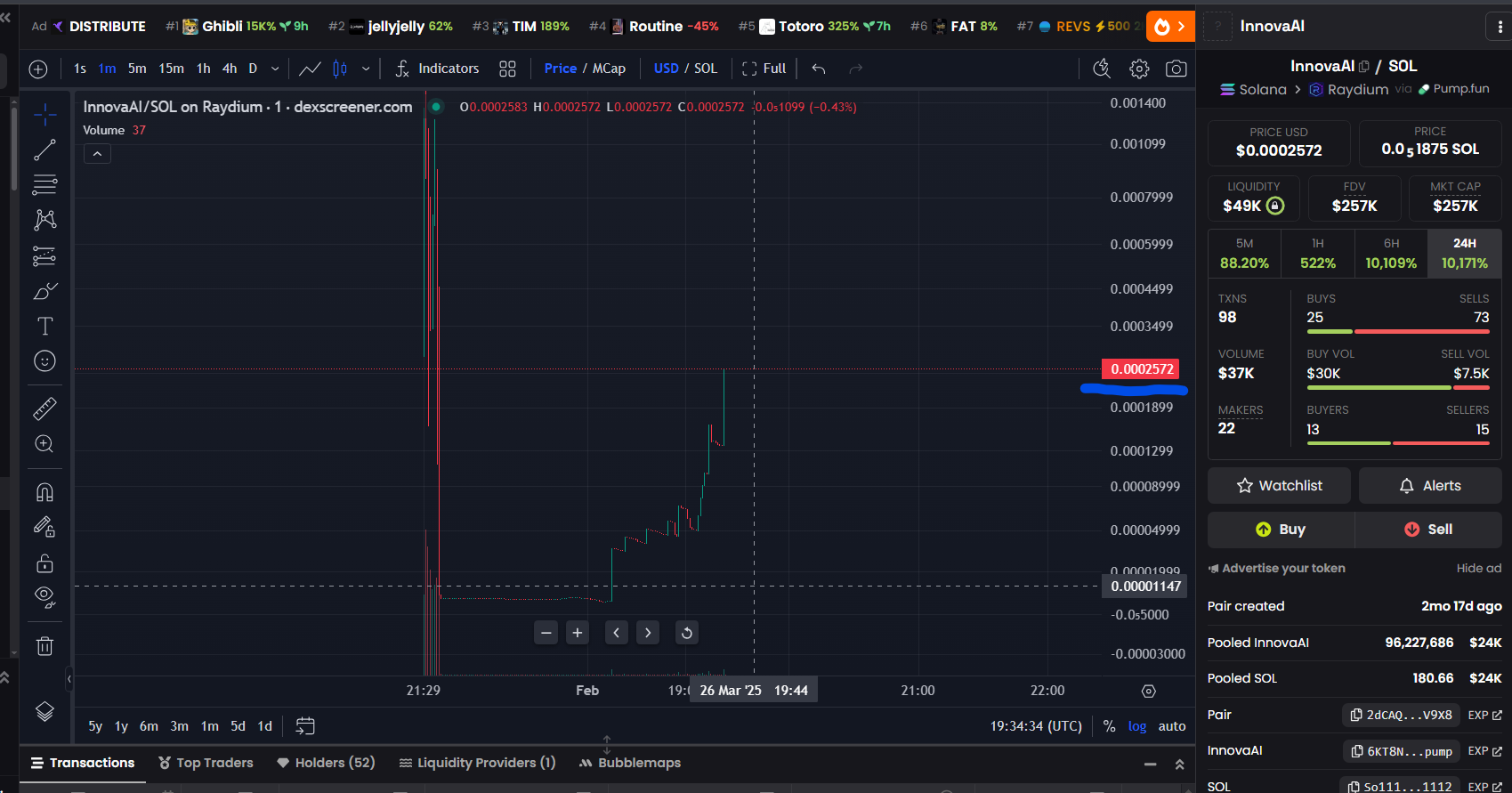
Task: Switch chart to MCap view
Action: tap(609, 69)
